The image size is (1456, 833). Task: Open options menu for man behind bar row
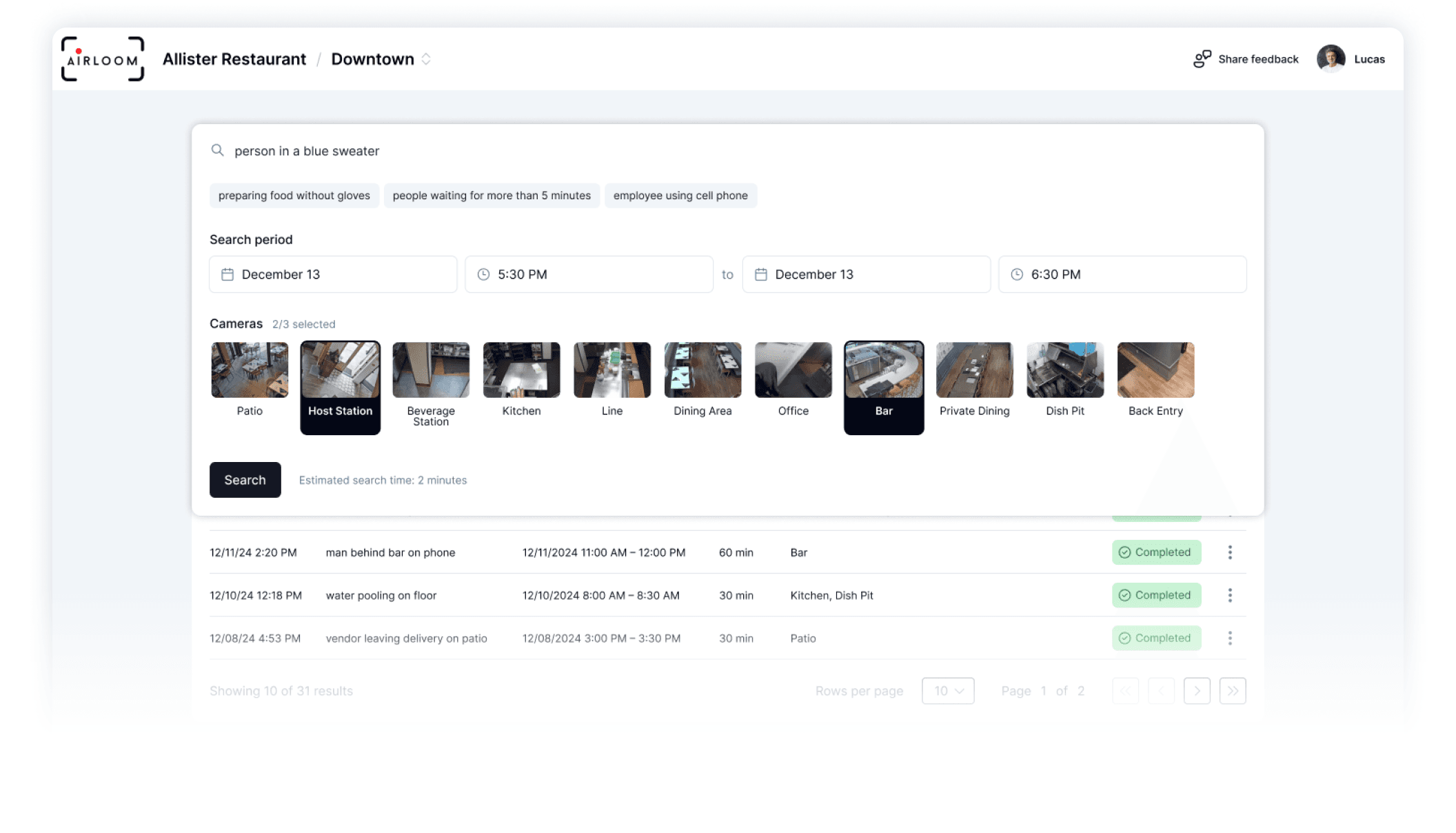point(1230,552)
